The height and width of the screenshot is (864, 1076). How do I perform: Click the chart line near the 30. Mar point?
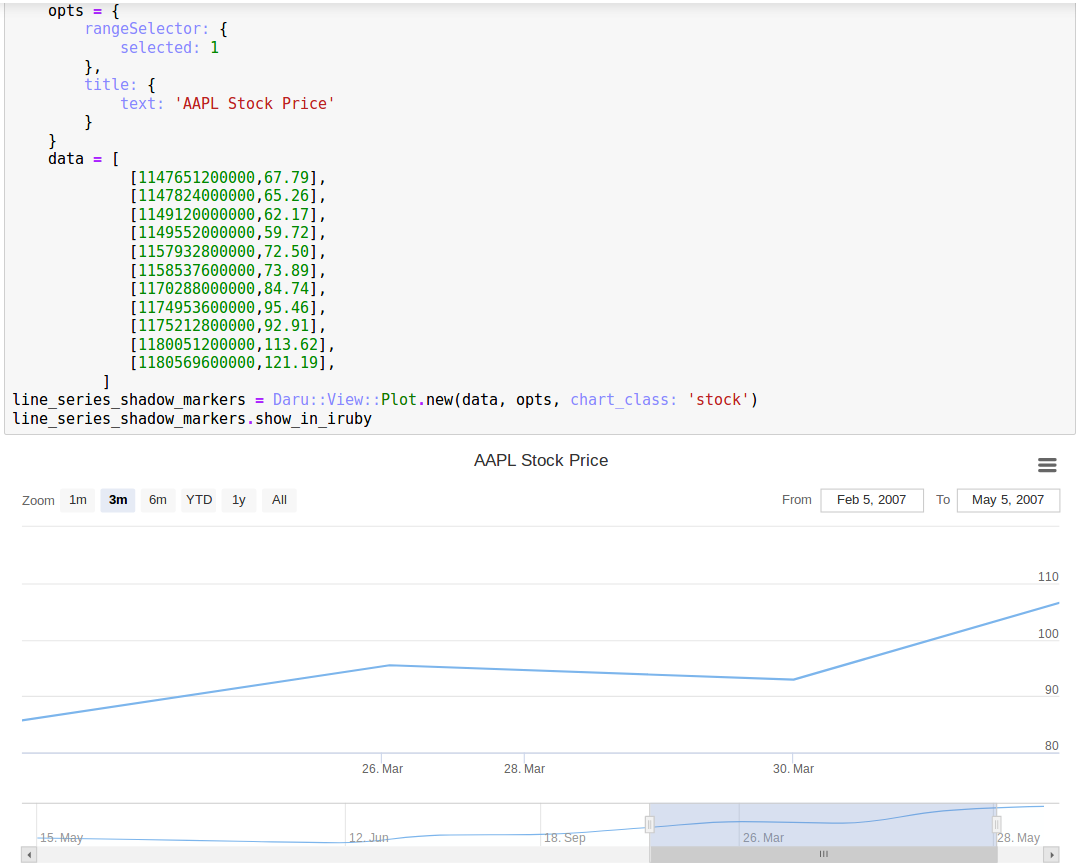(x=793, y=679)
